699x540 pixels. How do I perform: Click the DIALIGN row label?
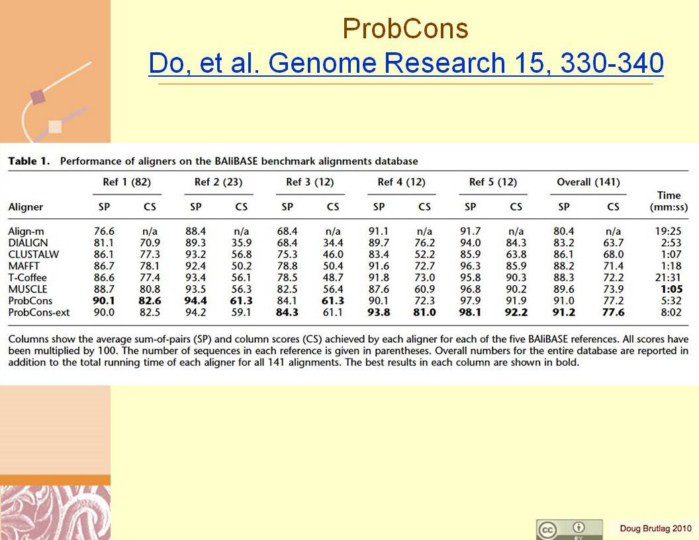click(x=29, y=242)
